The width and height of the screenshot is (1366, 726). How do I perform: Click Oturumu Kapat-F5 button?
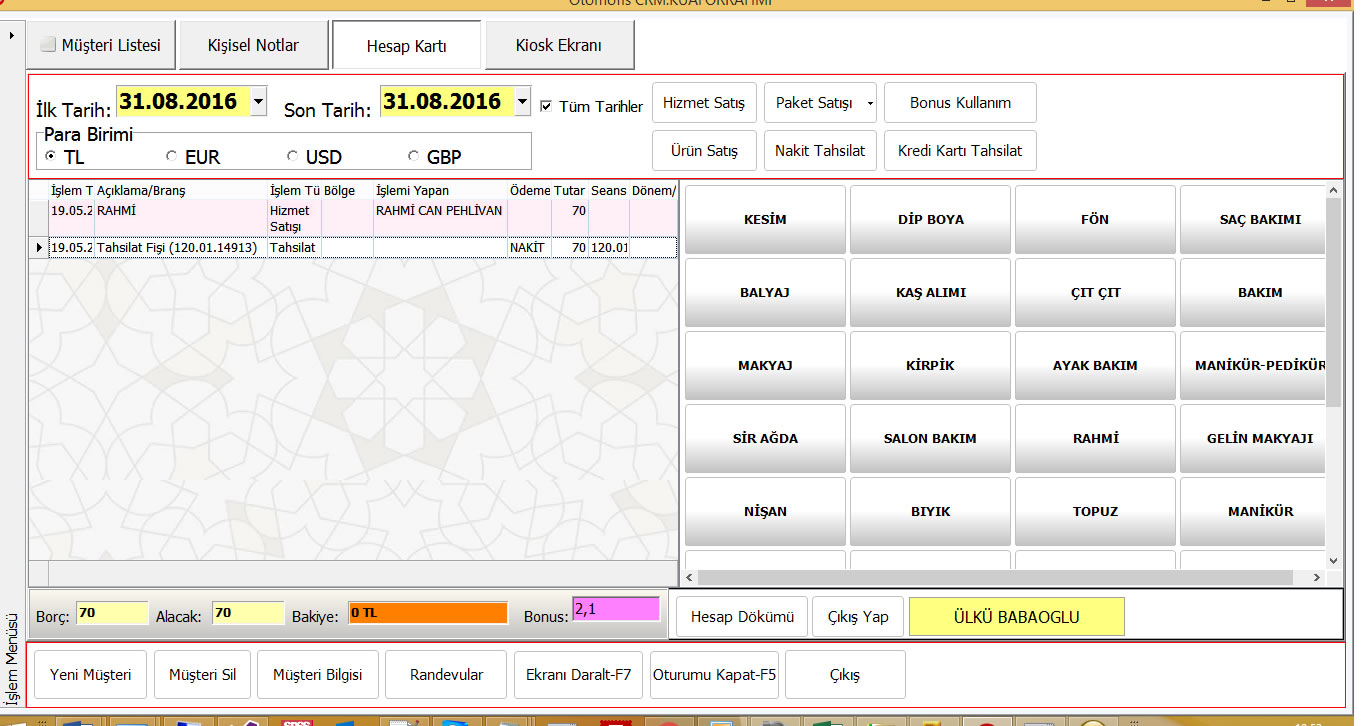(x=714, y=675)
